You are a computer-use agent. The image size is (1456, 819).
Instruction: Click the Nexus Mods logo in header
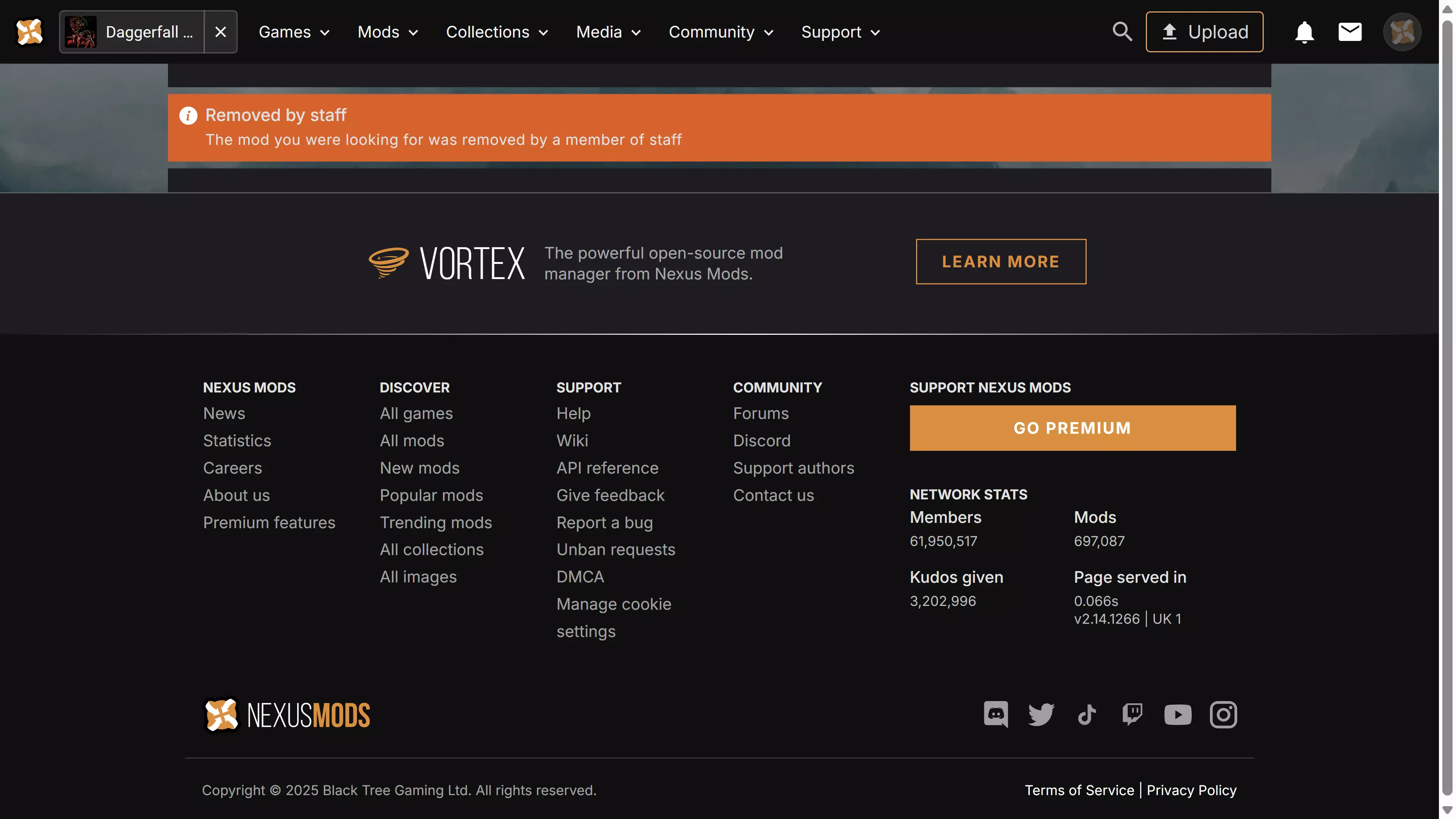(30, 31)
